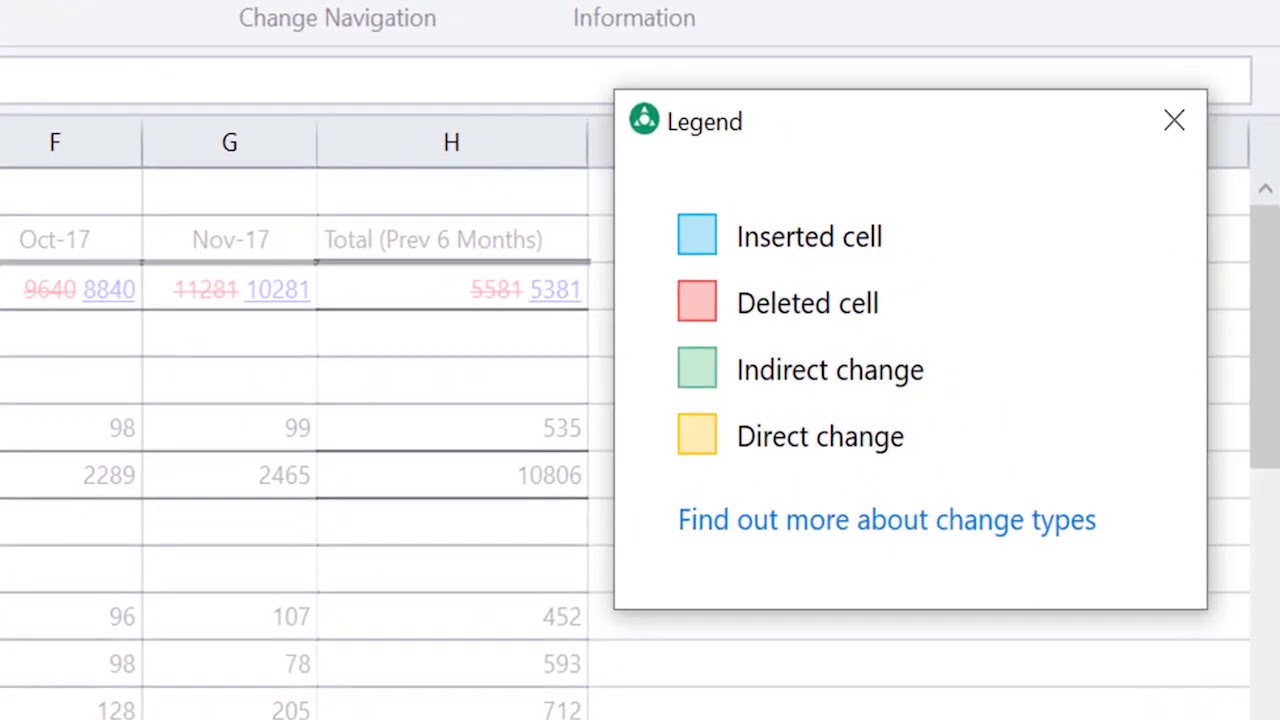This screenshot has height=720, width=1280.
Task: Select the Oct-17 header cell
Action: (71, 240)
